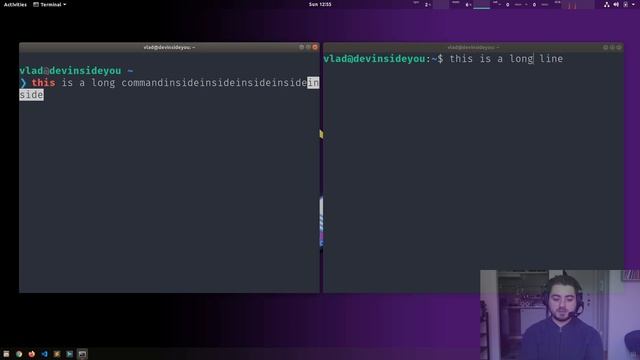Click the right terminal title bar
This screenshot has width=640, height=360.
tap(473, 47)
